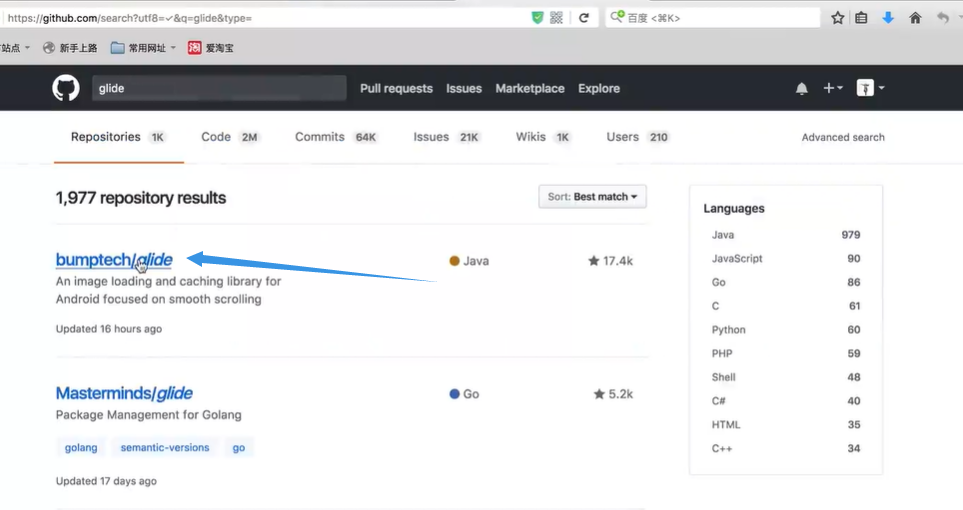This screenshot has height=510, width=963.
Task: Click the golang topic tag
Action: click(x=81, y=447)
